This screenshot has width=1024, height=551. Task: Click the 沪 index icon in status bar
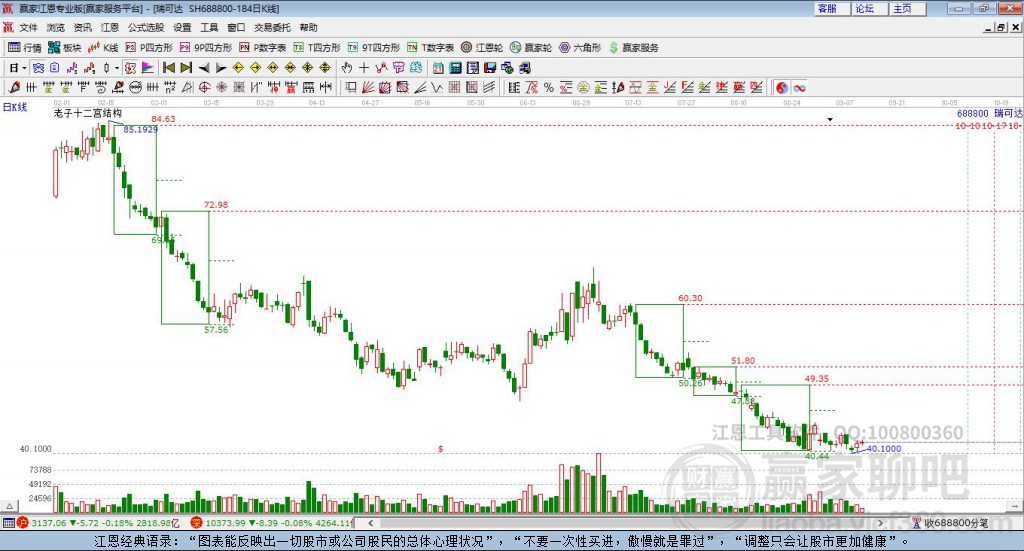tap(22, 523)
